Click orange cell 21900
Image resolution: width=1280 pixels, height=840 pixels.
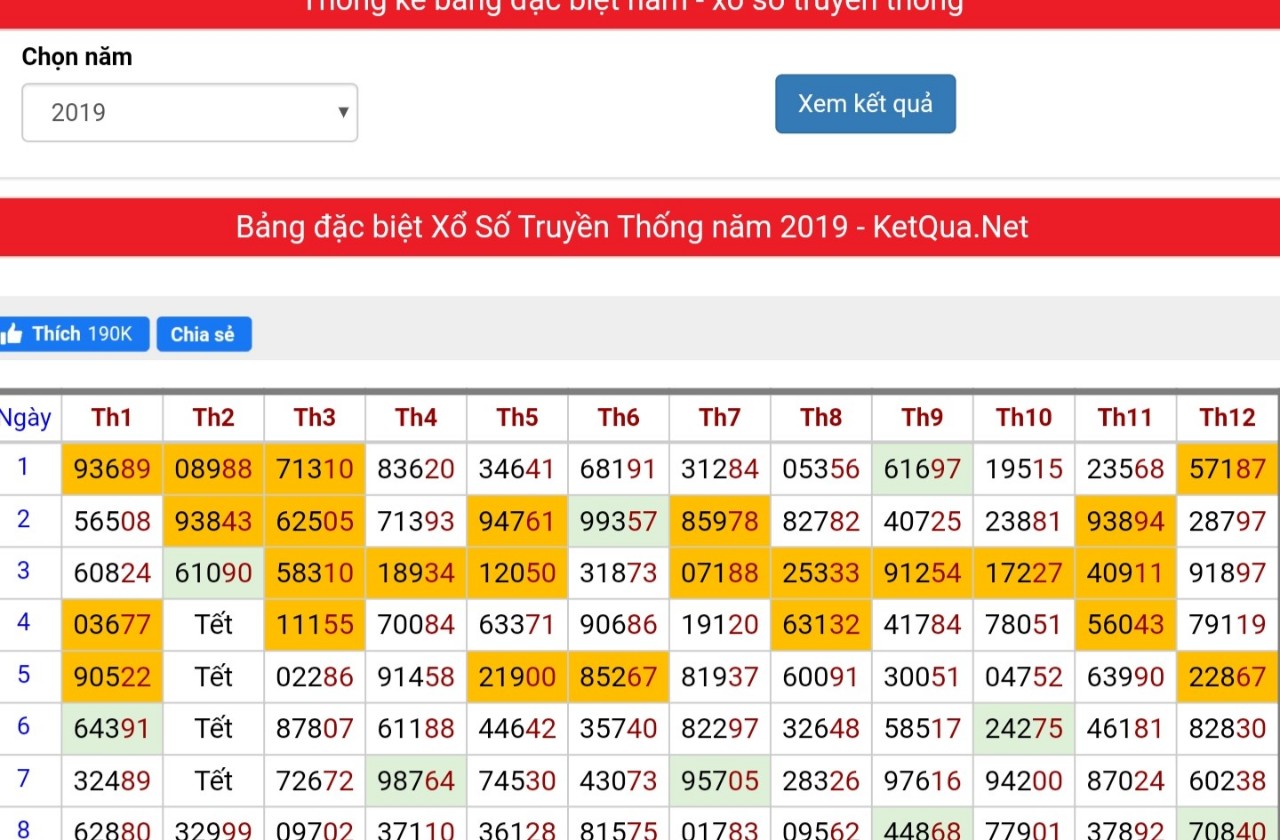[517, 677]
